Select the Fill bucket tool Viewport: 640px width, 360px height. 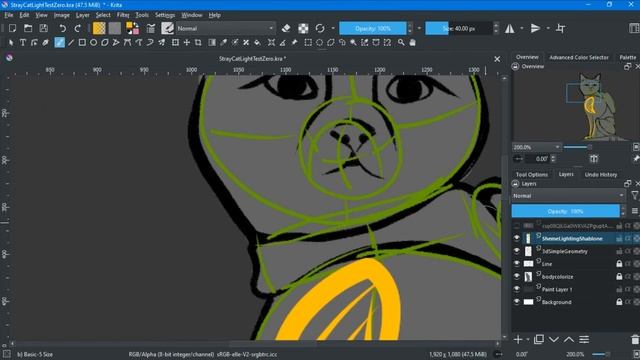coord(258,42)
